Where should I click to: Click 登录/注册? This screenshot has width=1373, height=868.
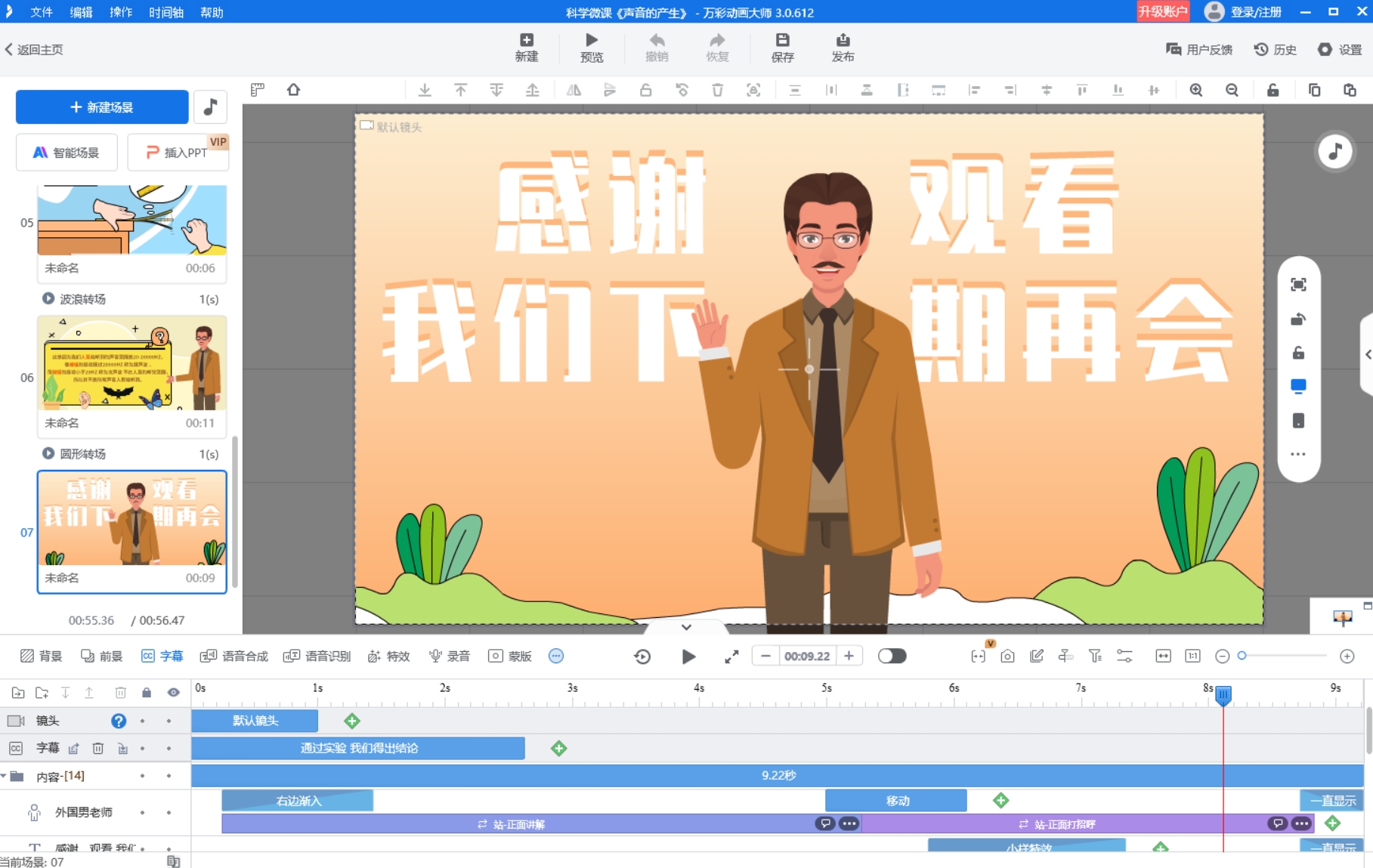pyautogui.click(x=1256, y=12)
